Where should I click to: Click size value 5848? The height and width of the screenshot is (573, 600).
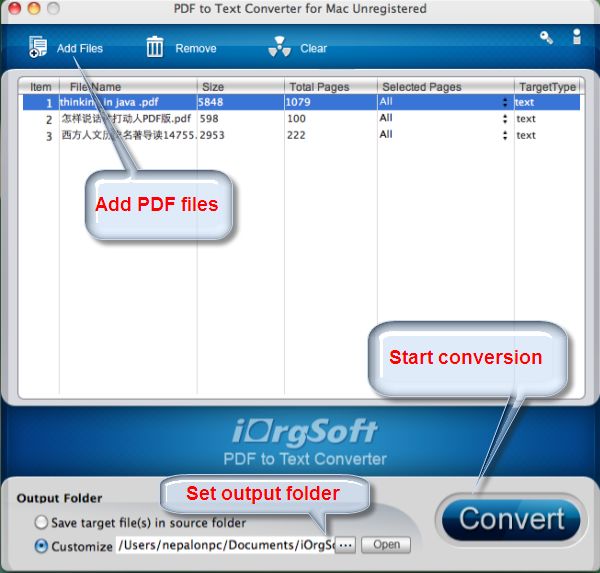click(x=210, y=102)
